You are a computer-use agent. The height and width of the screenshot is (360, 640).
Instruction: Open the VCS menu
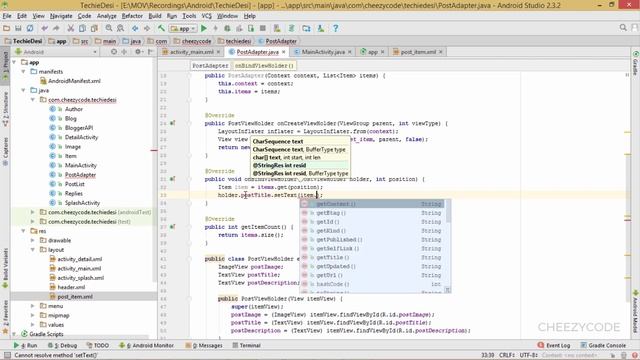(207, 16)
